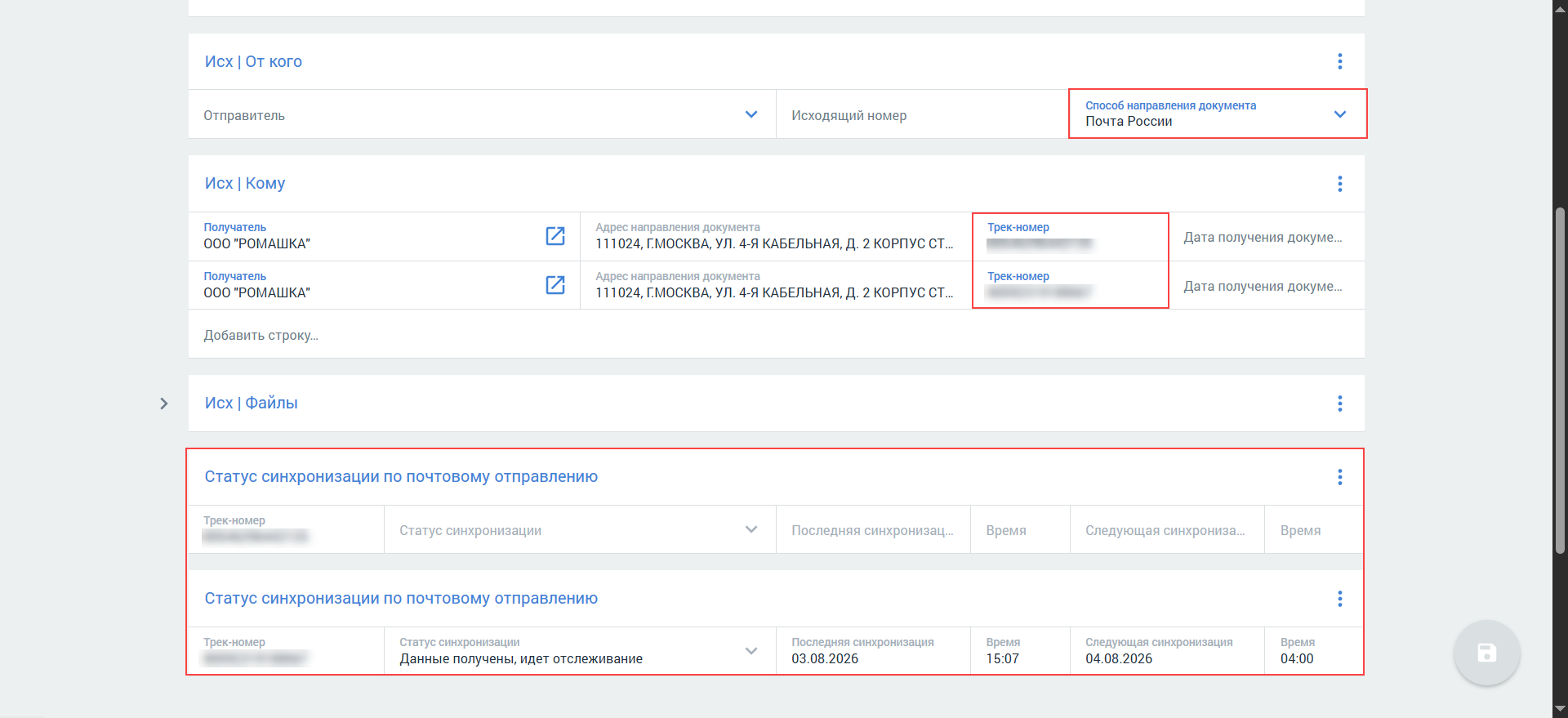Click the scrollbar down arrow
The height and width of the screenshot is (718, 1568).
[1560, 709]
